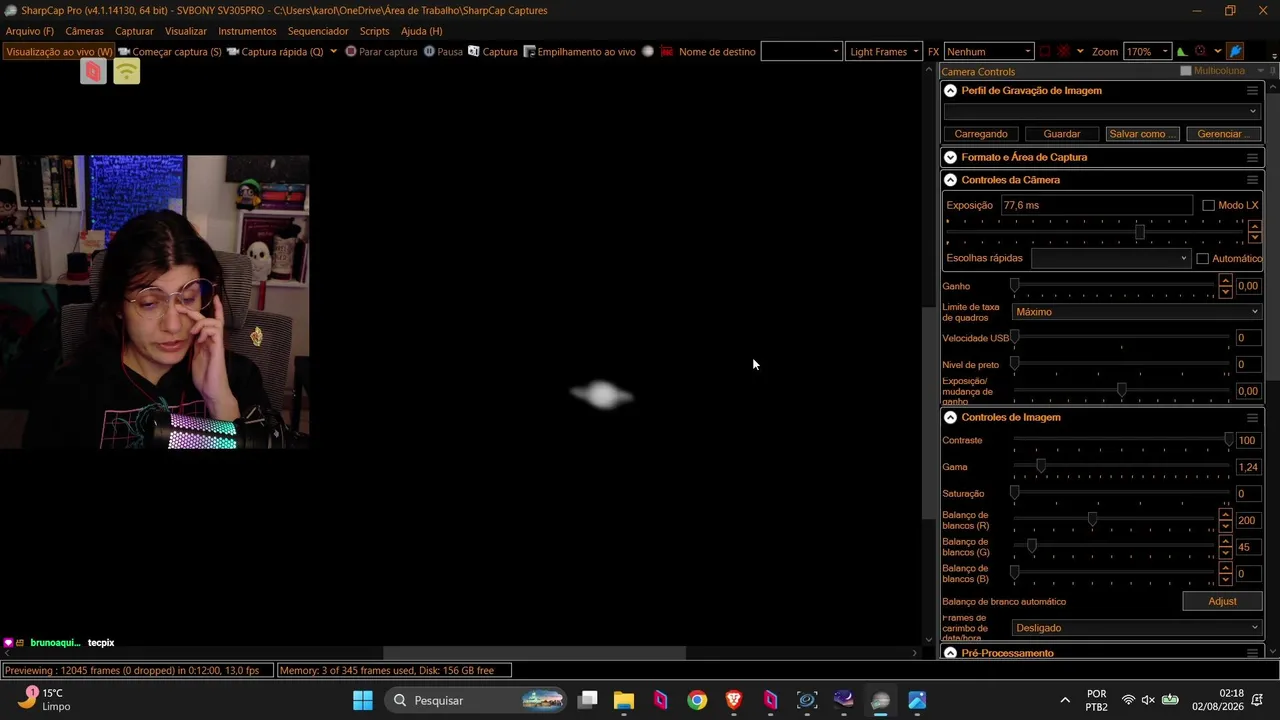Image resolution: width=1280 pixels, height=720 pixels.
Task: Click the red reticule crosshair icon
Action: tap(1064, 51)
